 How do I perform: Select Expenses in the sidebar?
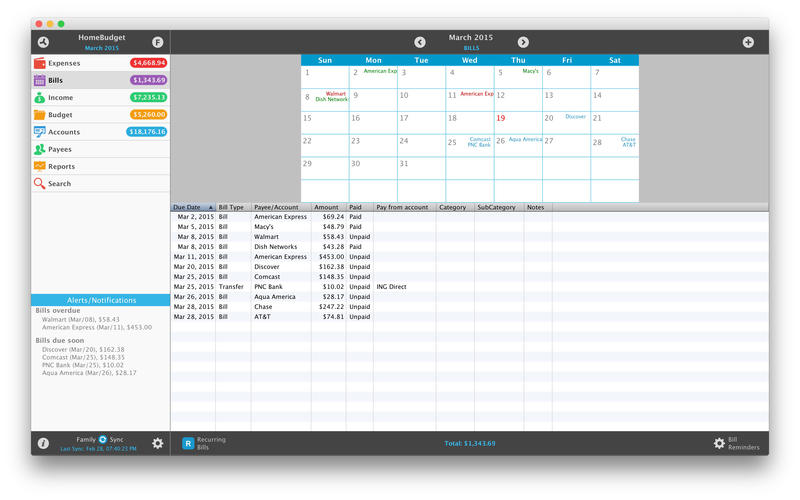pos(64,63)
